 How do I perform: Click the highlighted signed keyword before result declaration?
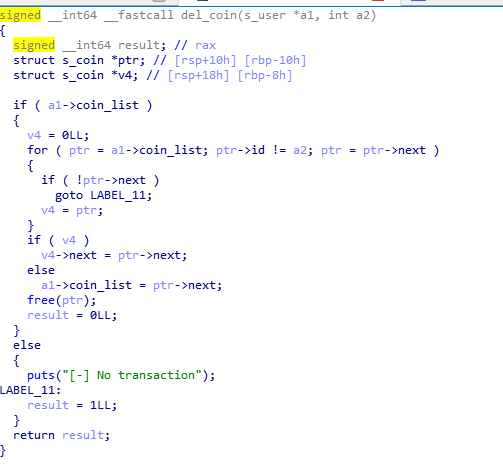pyautogui.click(x=34, y=45)
